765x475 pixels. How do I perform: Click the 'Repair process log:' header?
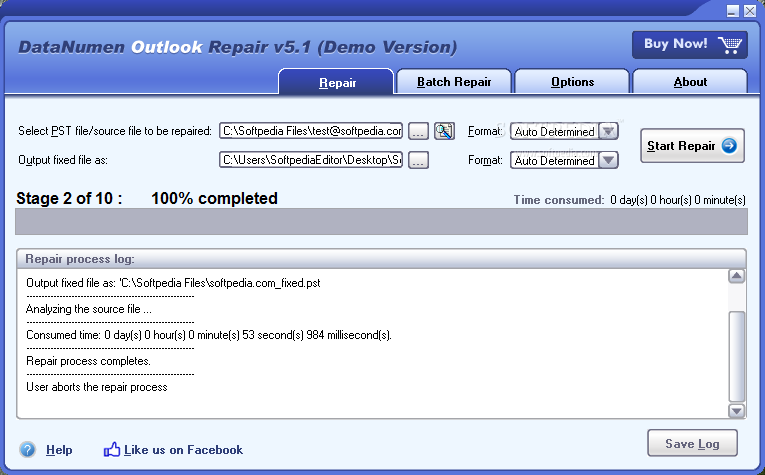click(80, 259)
